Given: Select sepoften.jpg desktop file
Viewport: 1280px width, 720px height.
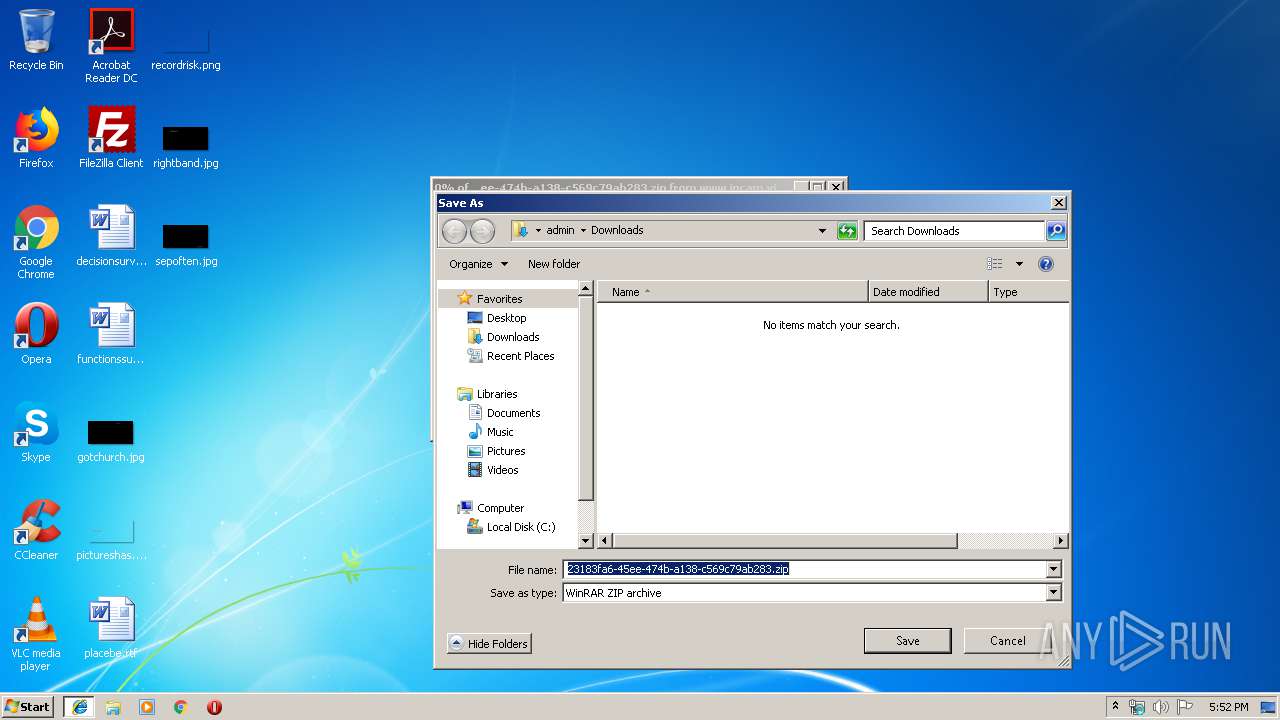Looking at the screenshot, I should click(186, 245).
